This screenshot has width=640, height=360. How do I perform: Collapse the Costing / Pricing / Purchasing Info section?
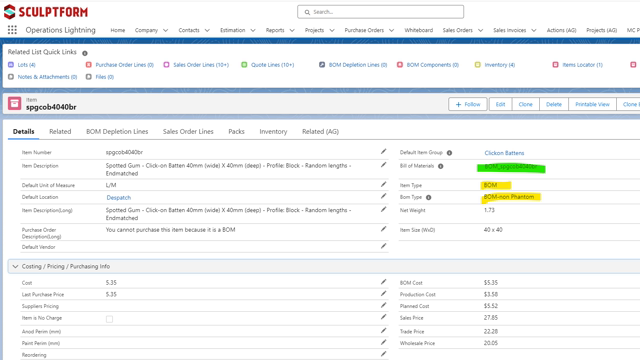pos(16,267)
